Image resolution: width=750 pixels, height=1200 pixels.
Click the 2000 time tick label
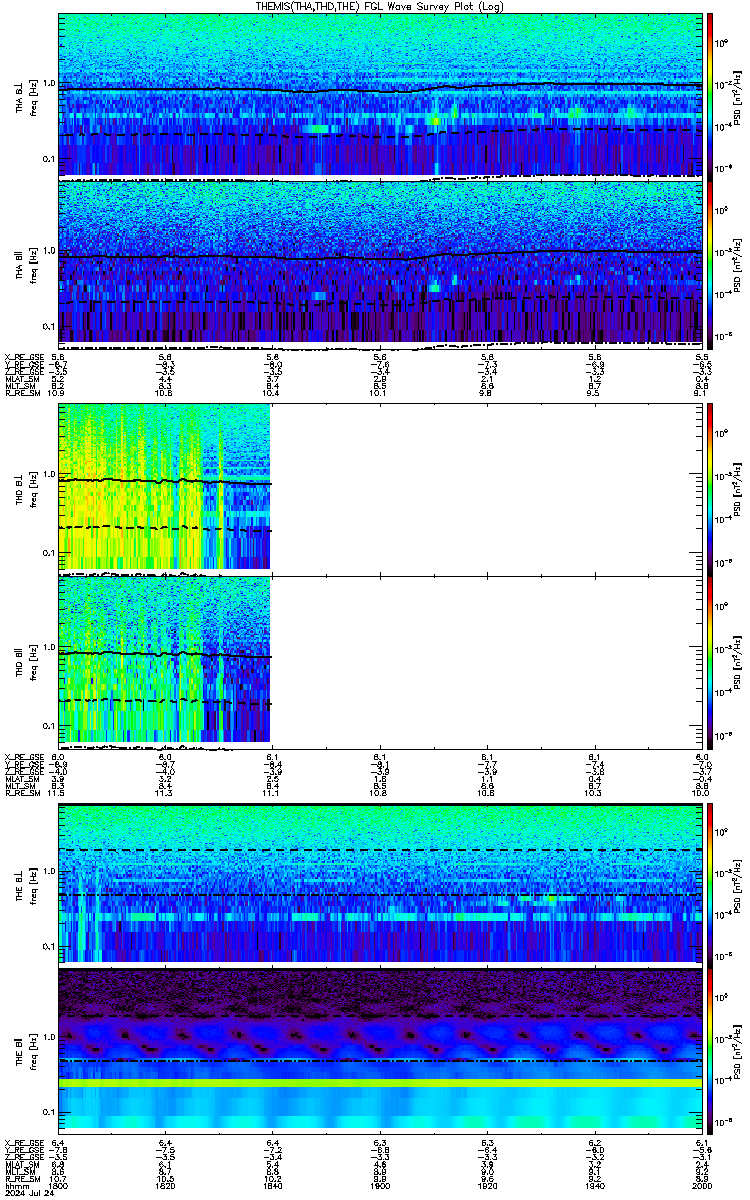coord(702,1185)
